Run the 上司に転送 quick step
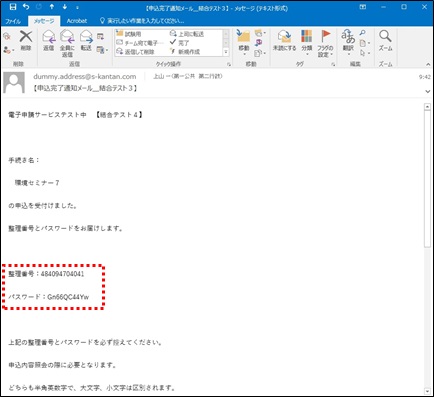The width and height of the screenshot is (434, 397). [187, 34]
